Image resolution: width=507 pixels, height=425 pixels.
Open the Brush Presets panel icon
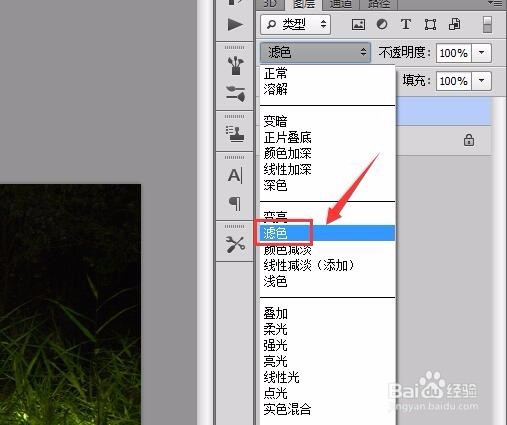pos(235,65)
